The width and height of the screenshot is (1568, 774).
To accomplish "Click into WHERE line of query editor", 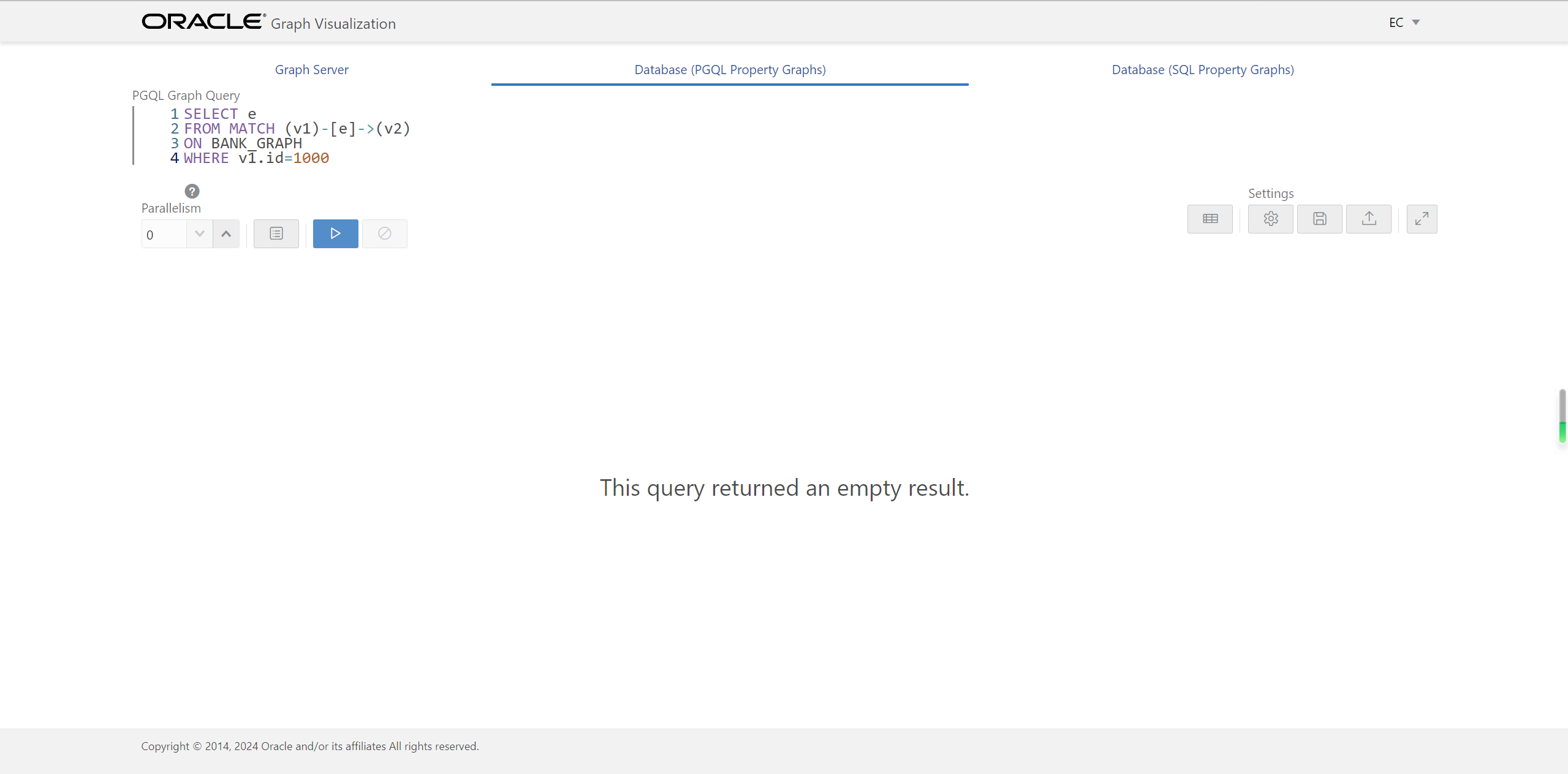I will click(256, 158).
